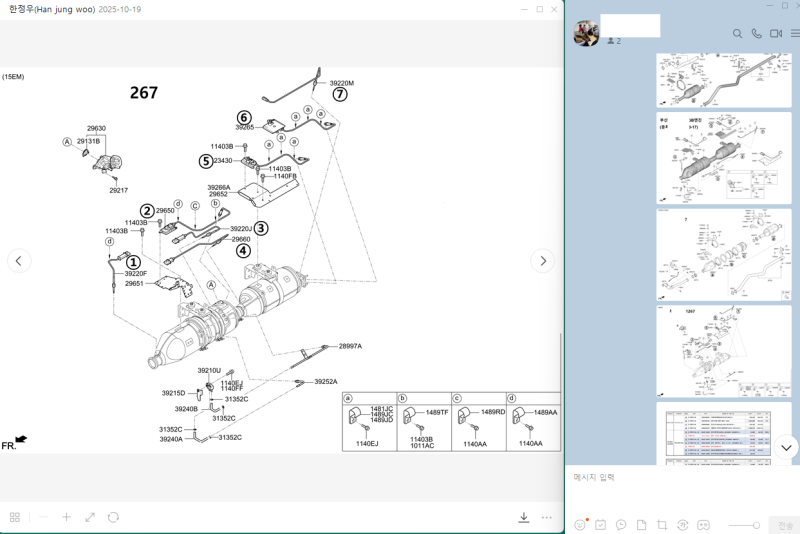Start a voice call from the chat
This screenshot has width=800, height=534.
[x=757, y=34]
